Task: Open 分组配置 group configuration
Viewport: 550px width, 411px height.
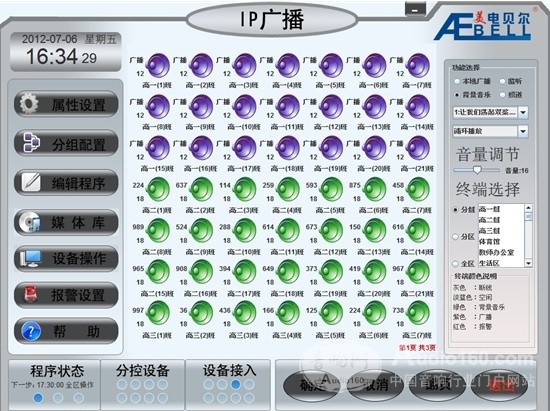Action: [66, 143]
